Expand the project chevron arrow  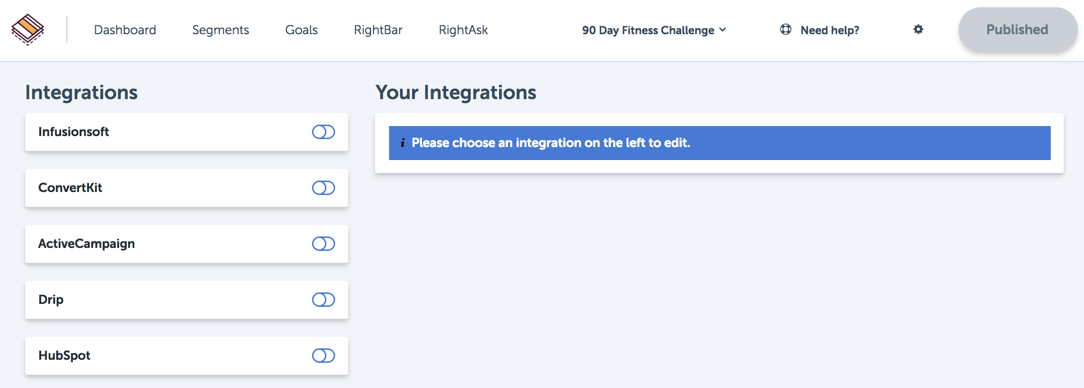pos(722,30)
